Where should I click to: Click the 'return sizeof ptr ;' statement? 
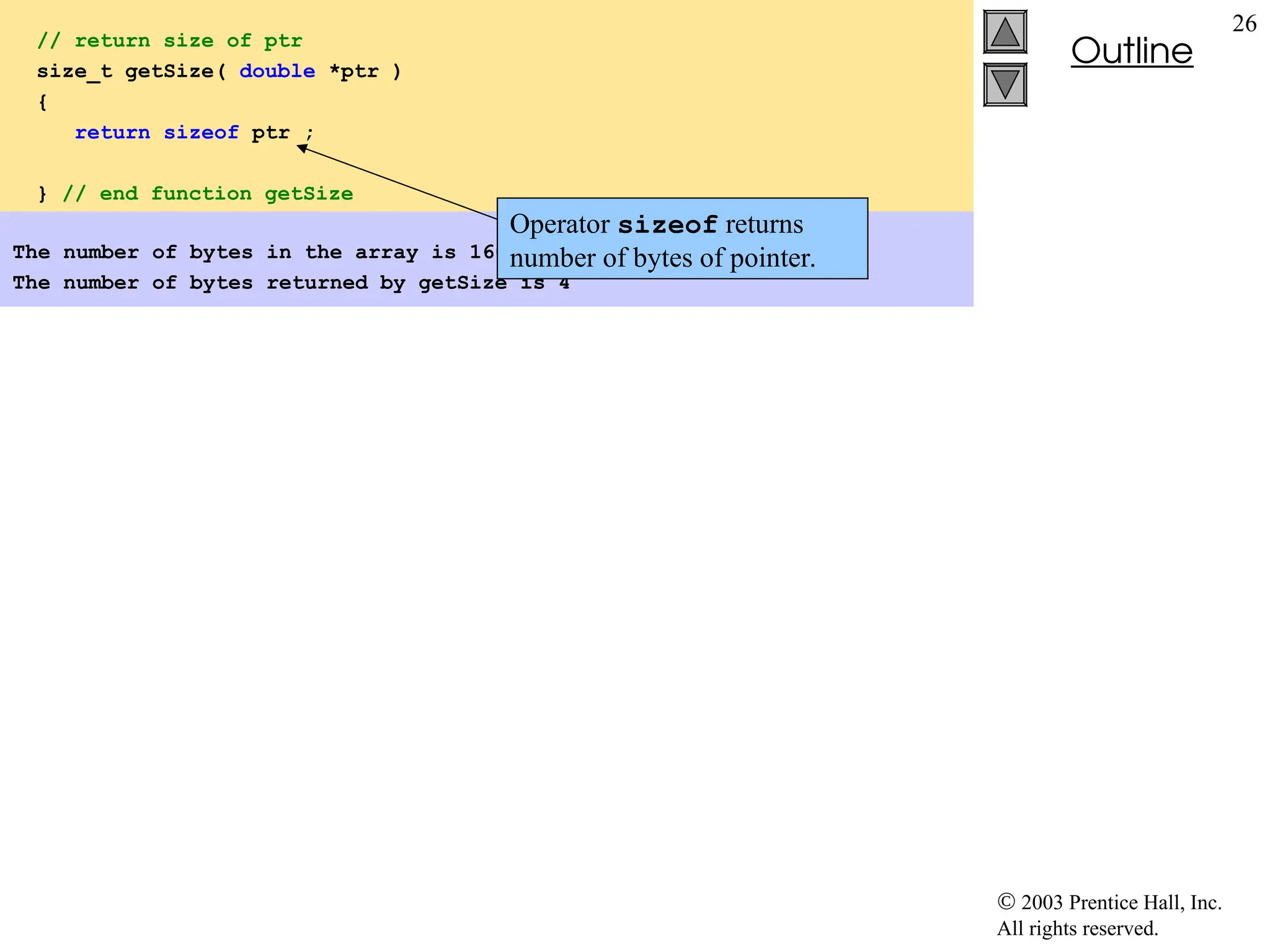pos(195,133)
